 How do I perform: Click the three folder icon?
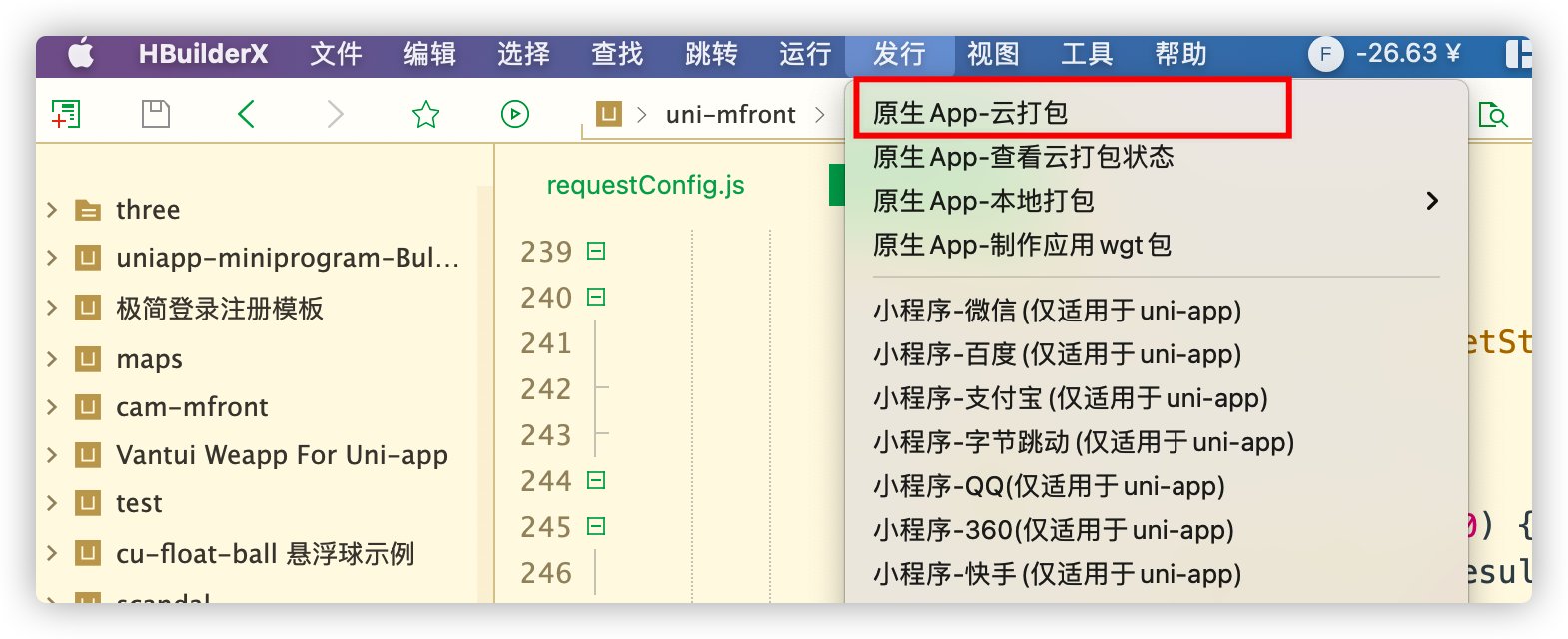click(89, 210)
